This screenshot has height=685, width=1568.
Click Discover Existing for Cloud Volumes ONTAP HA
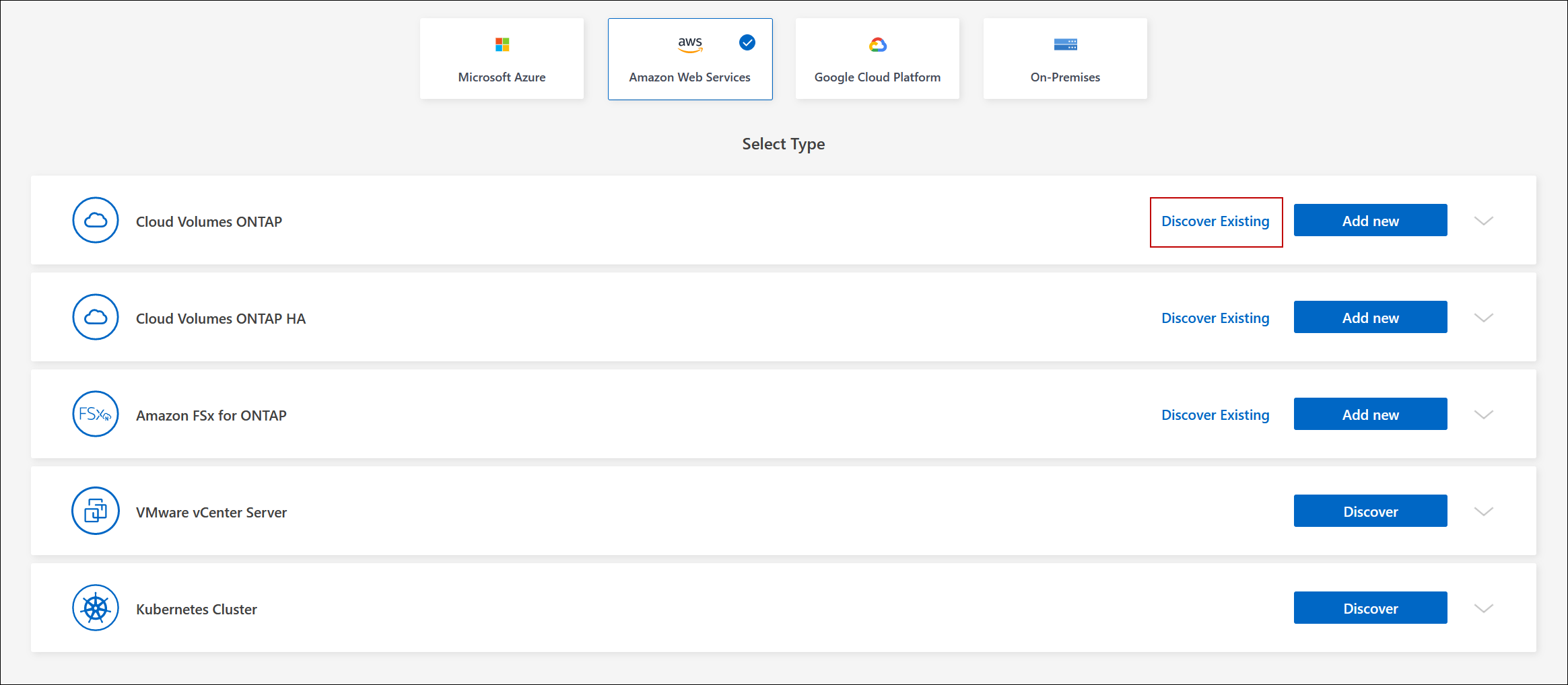tap(1215, 318)
